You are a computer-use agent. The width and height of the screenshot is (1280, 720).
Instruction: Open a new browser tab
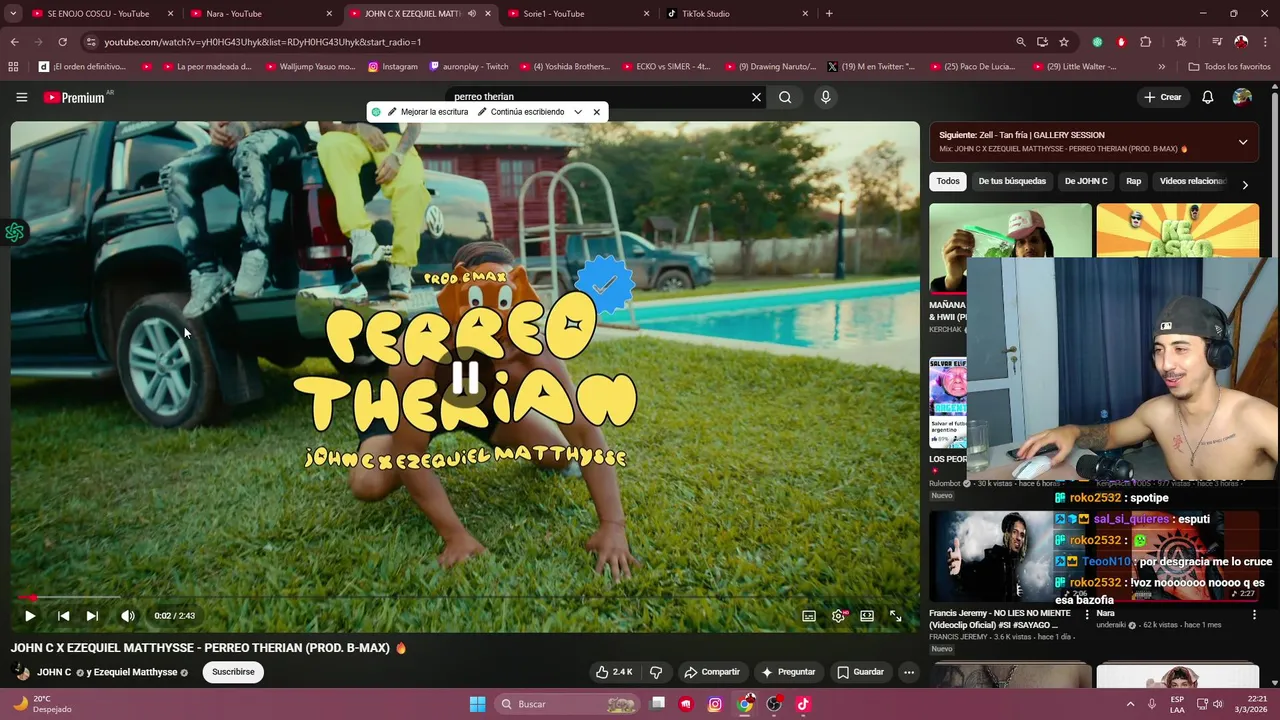(x=829, y=14)
